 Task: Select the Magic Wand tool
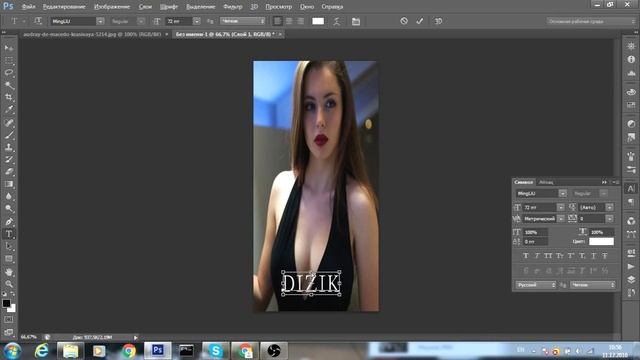tap(9, 85)
